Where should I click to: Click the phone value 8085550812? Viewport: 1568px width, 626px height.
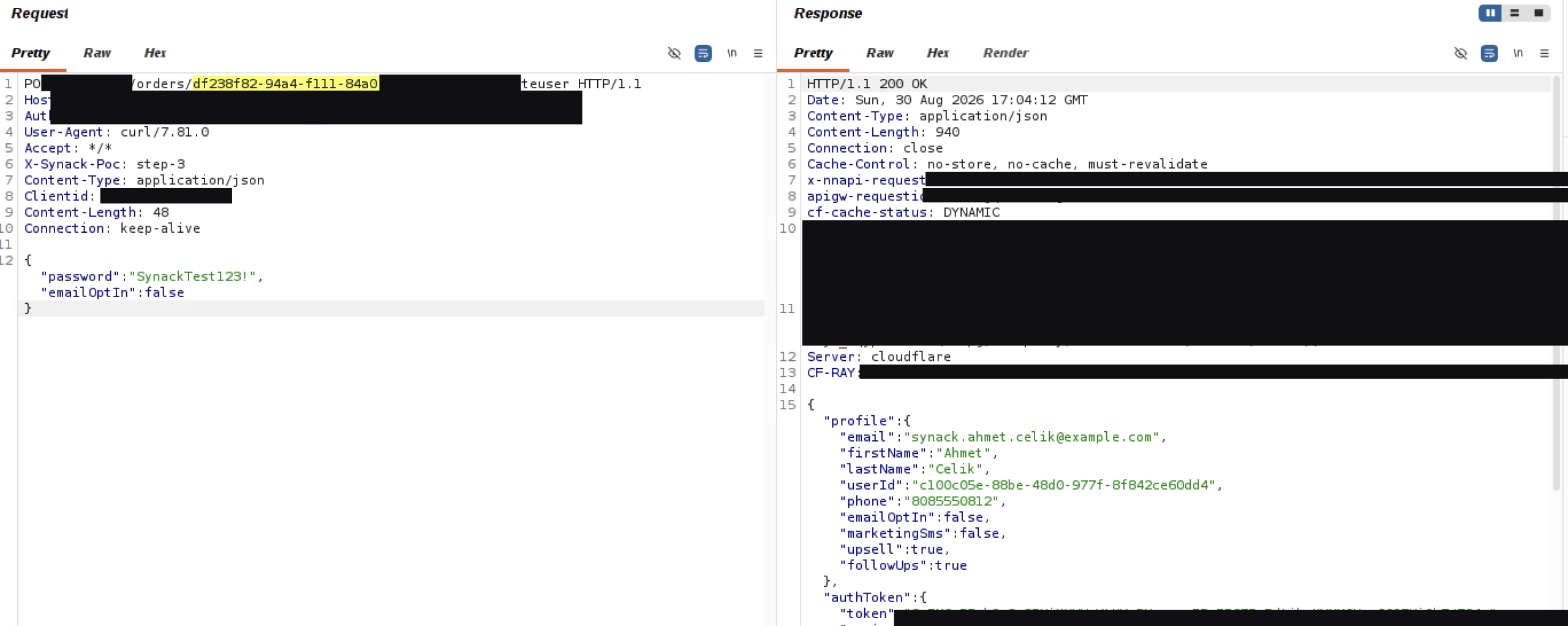951,501
